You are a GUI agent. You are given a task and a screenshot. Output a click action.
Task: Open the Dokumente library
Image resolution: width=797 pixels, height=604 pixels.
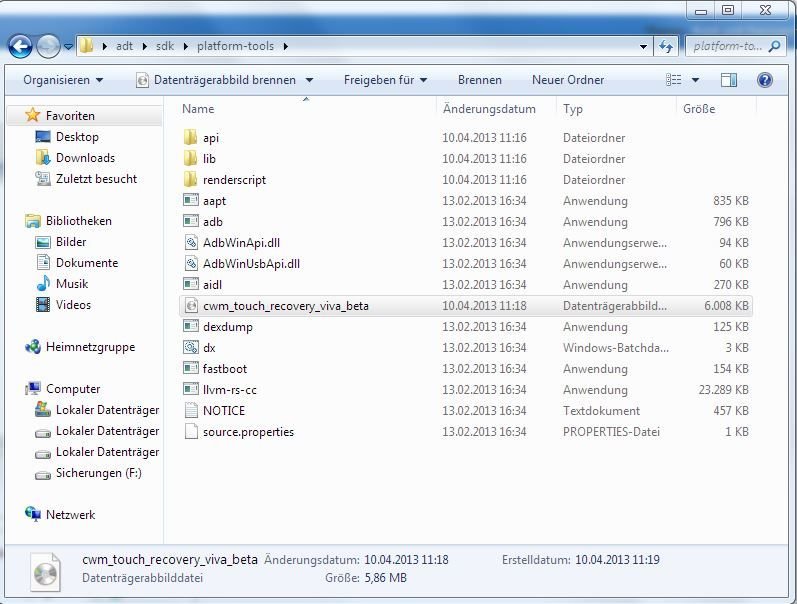pos(87,263)
